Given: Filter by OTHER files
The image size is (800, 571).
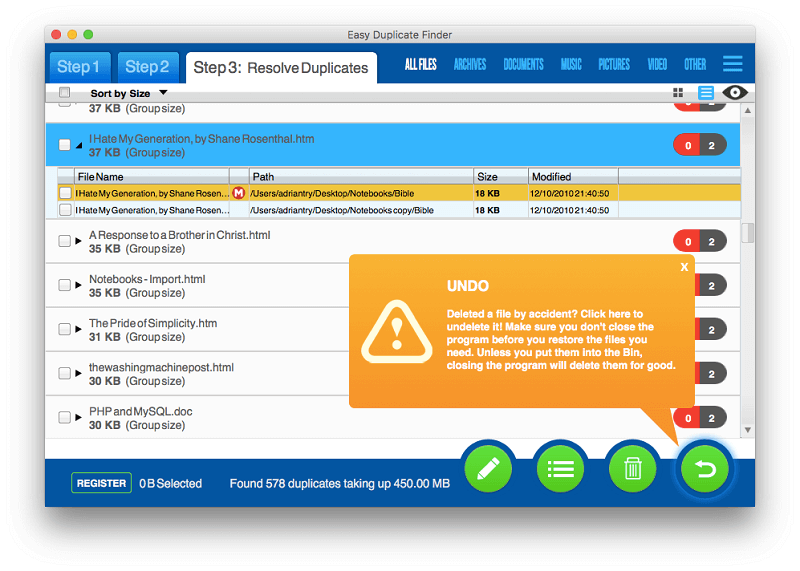Looking at the screenshot, I should [695, 64].
